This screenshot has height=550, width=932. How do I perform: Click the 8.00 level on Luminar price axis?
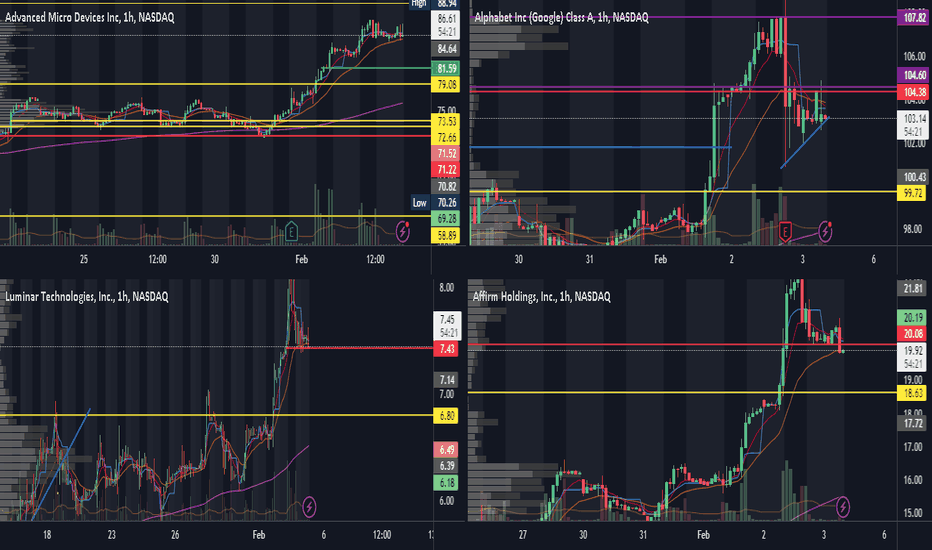pyautogui.click(x=446, y=288)
